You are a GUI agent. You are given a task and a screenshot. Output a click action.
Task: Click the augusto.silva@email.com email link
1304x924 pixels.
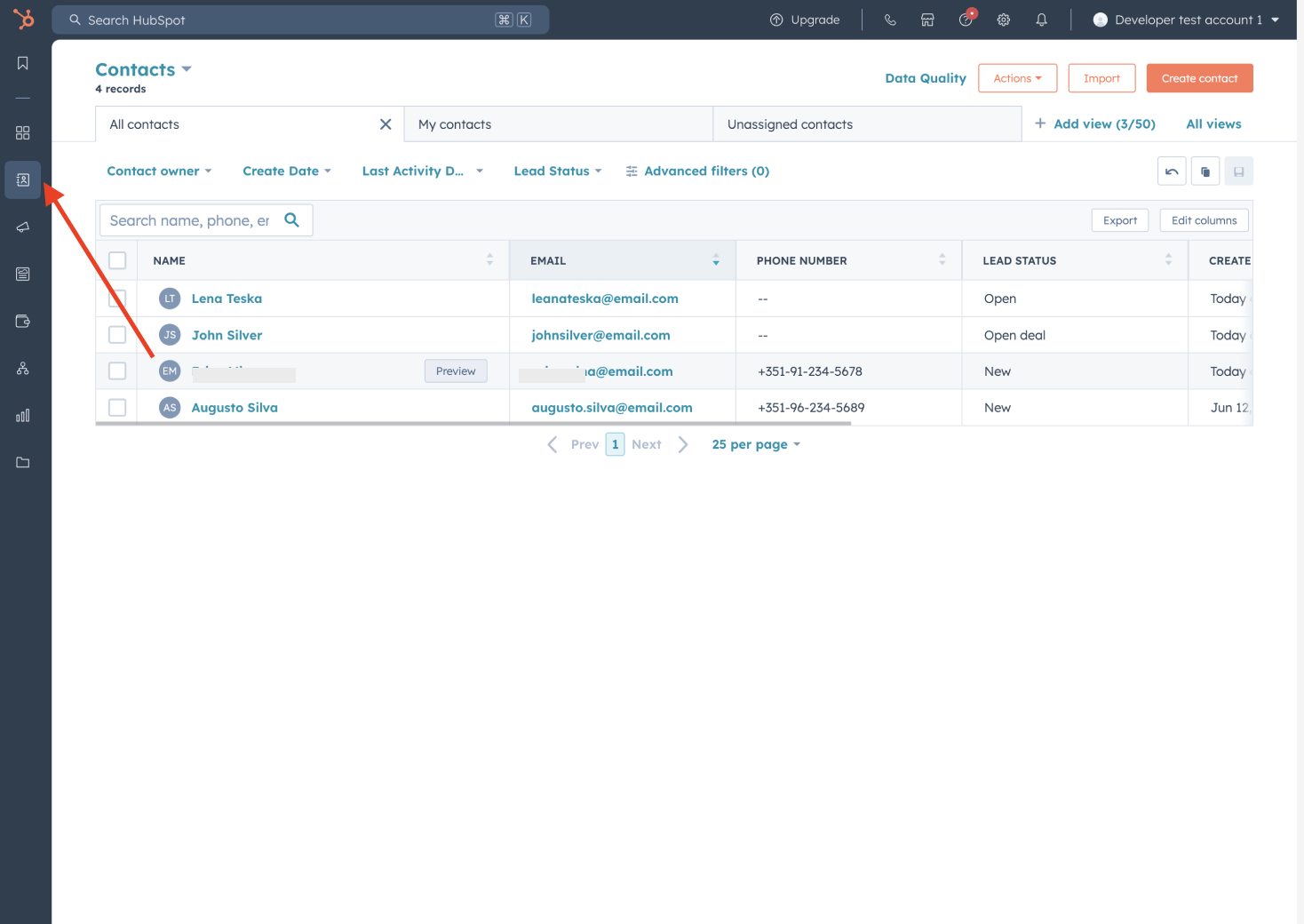tap(612, 408)
